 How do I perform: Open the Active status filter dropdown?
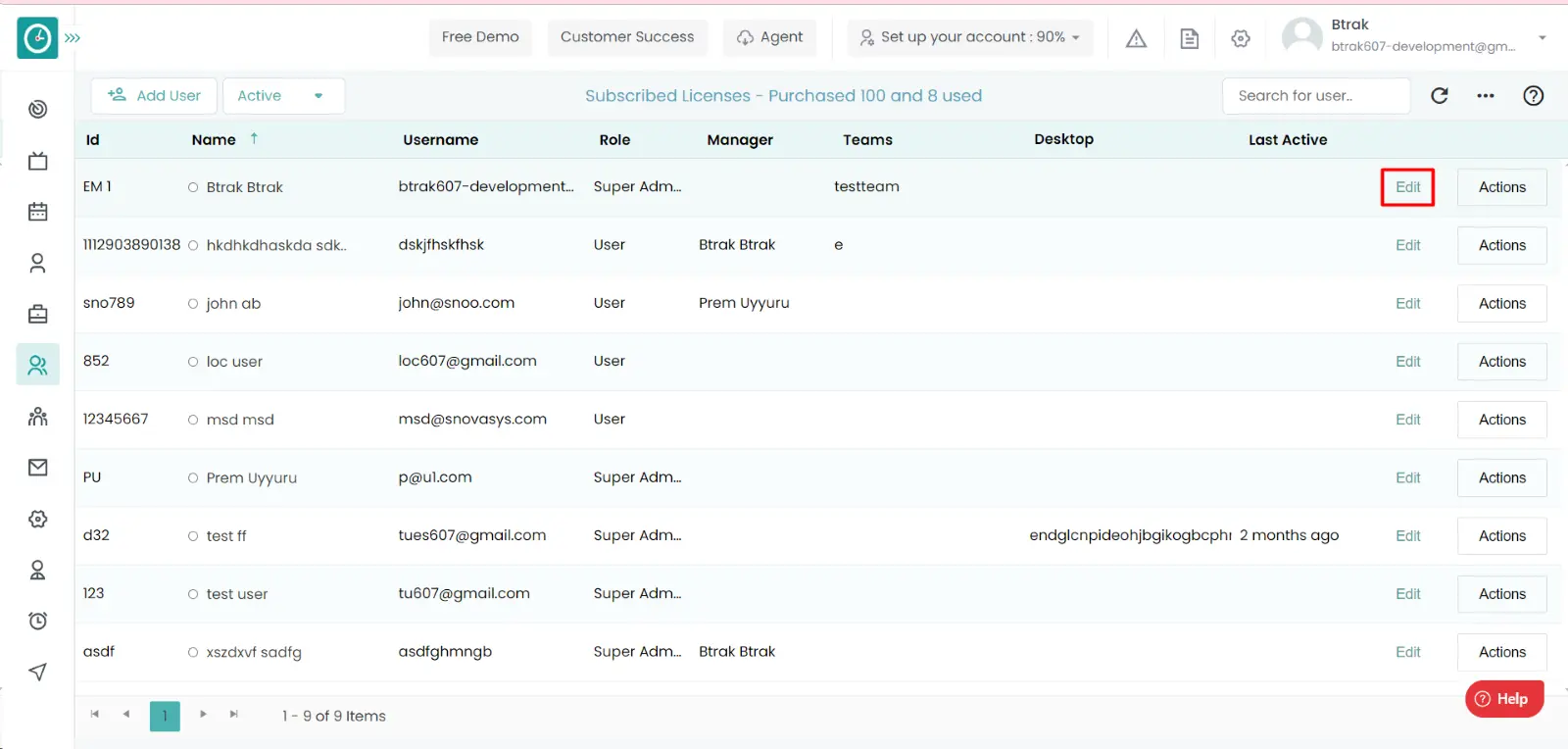pos(283,95)
